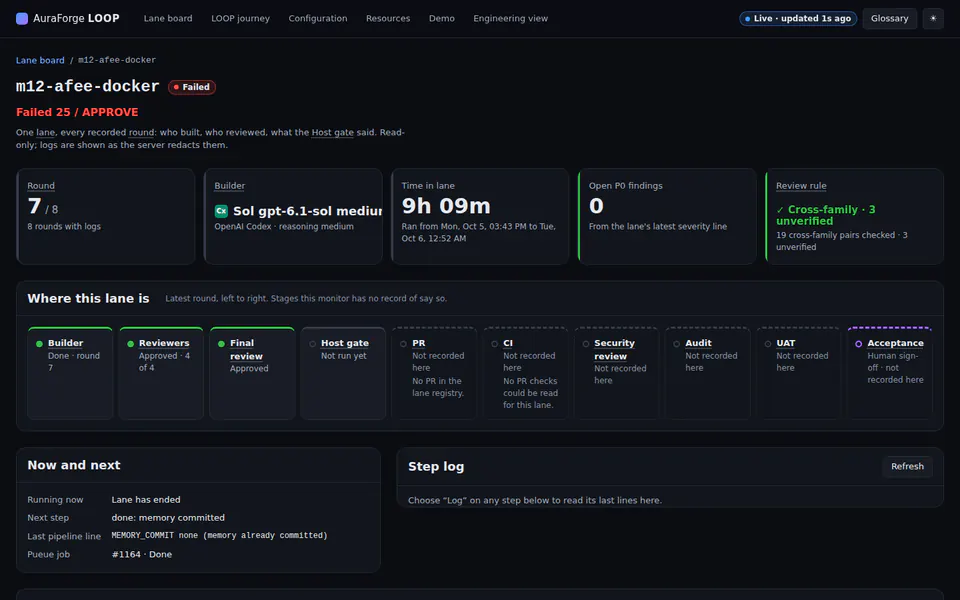
Task: Click the underlined 'lane' glossary term
Action: click(x=45, y=132)
